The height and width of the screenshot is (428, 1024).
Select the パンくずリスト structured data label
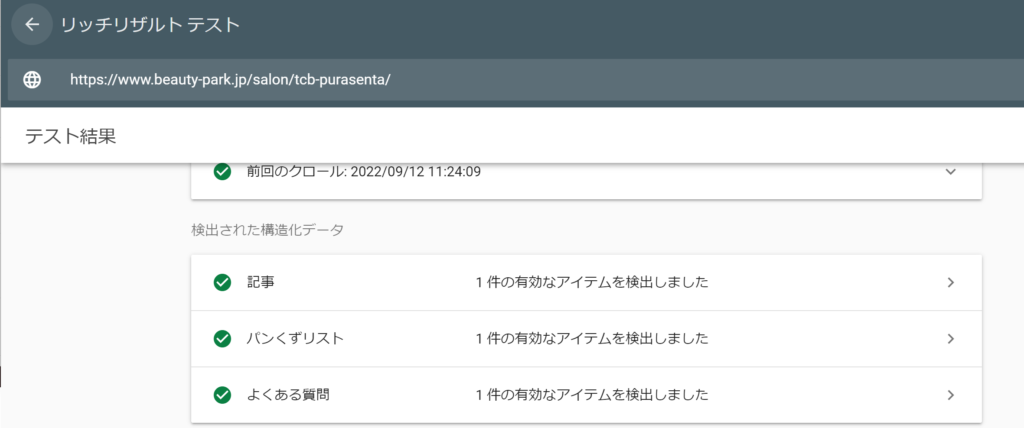[295, 338]
